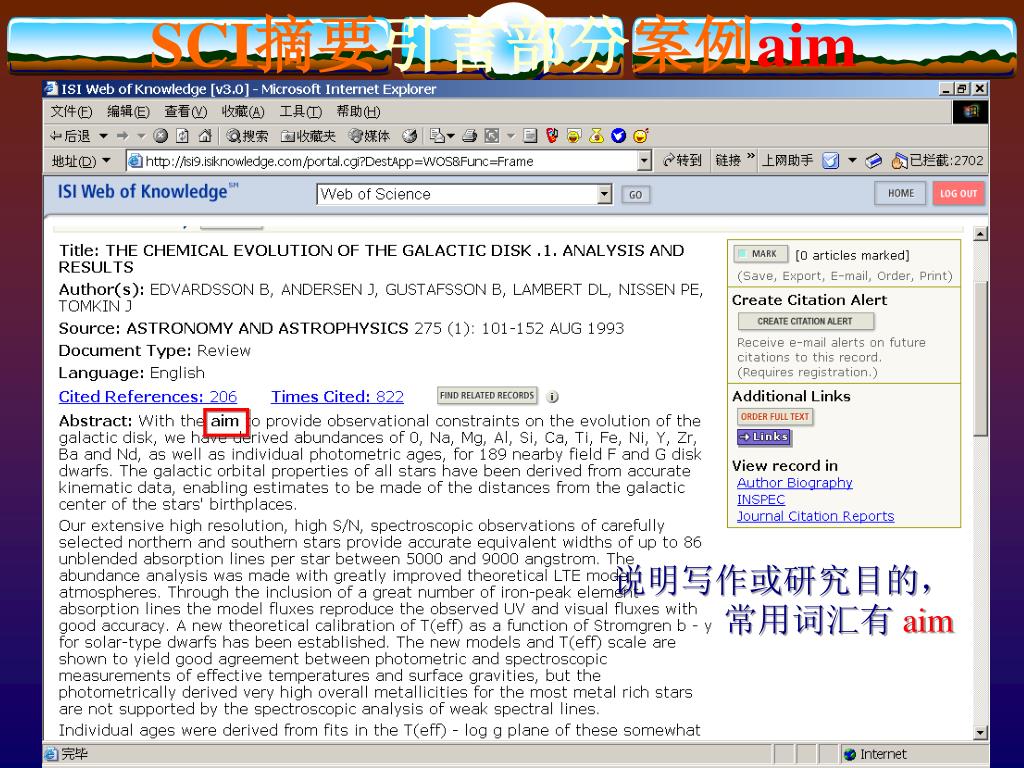Click the info icon beside Find Related Records

pos(552,396)
